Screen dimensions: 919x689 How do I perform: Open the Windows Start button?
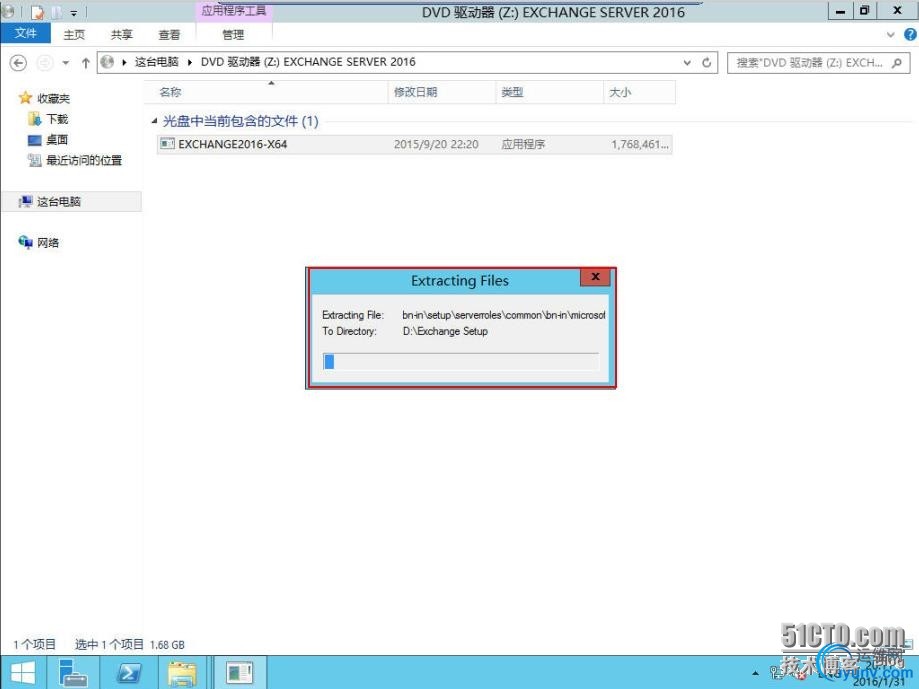pyautogui.click(x=23, y=673)
